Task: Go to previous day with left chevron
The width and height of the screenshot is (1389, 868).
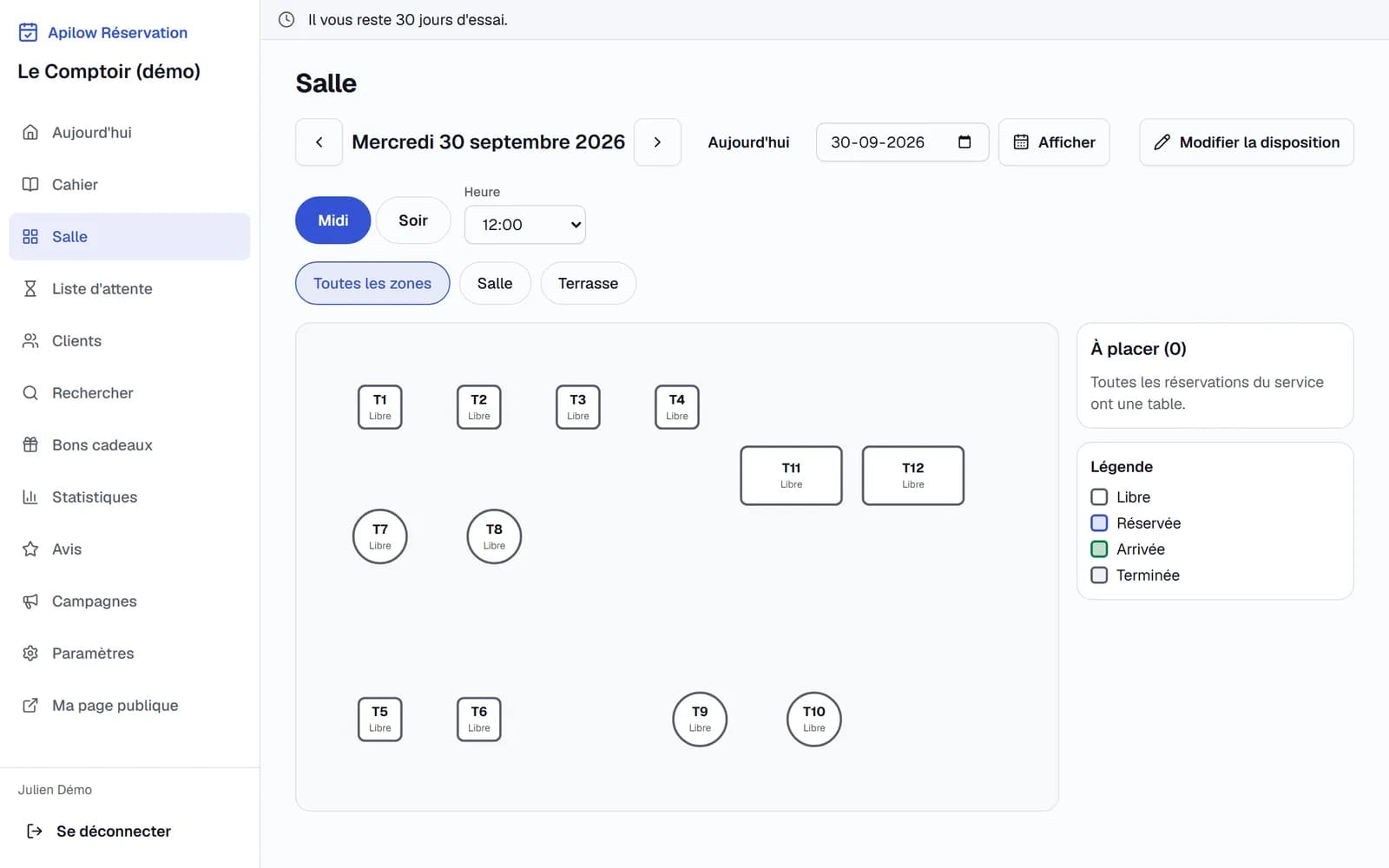Action: (x=319, y=142)
